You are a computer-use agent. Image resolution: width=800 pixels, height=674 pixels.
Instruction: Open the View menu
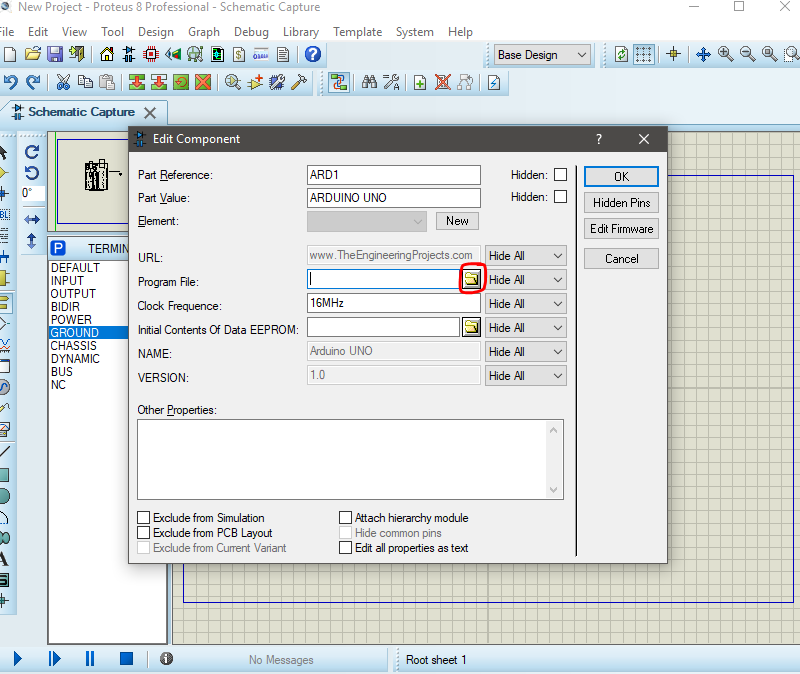tap(74, 32)
